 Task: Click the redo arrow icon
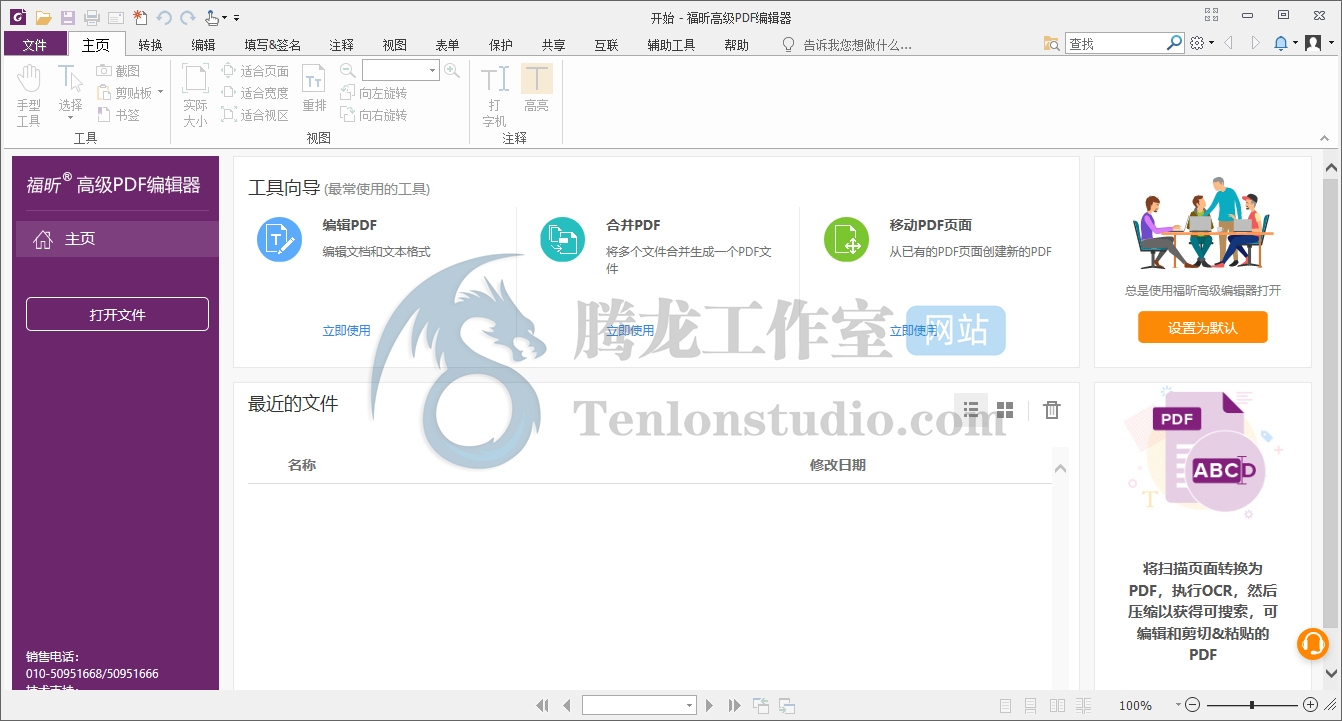187,18
